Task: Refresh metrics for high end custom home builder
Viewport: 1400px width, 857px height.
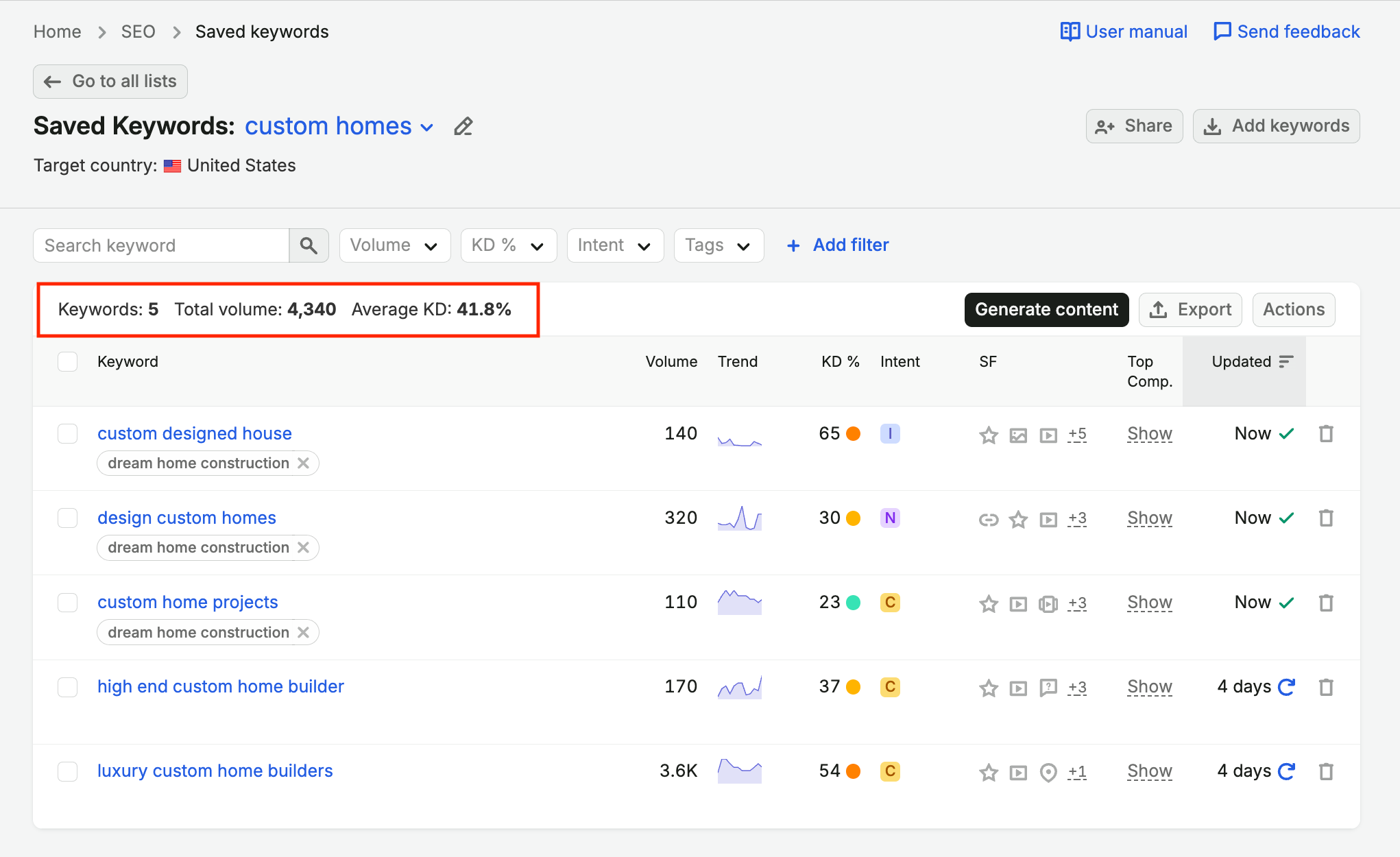Action: pyautogui.click(x=1286, y=687)
